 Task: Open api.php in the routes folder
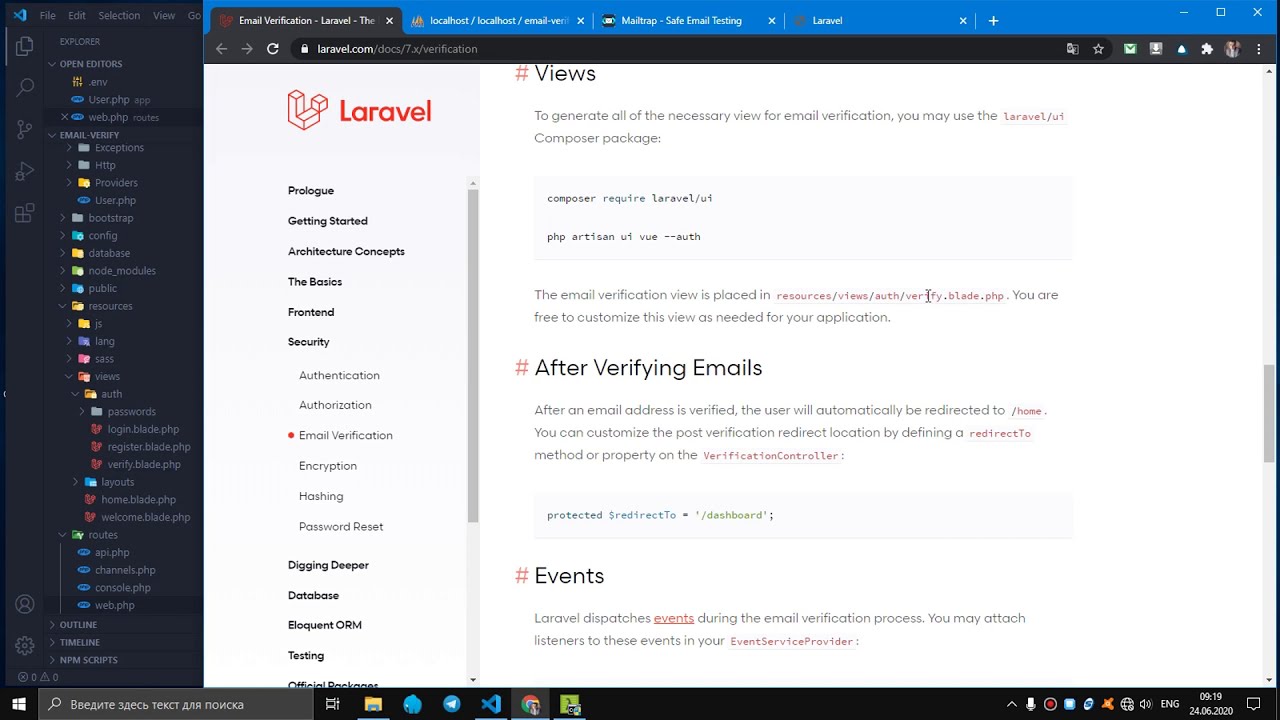112,553
